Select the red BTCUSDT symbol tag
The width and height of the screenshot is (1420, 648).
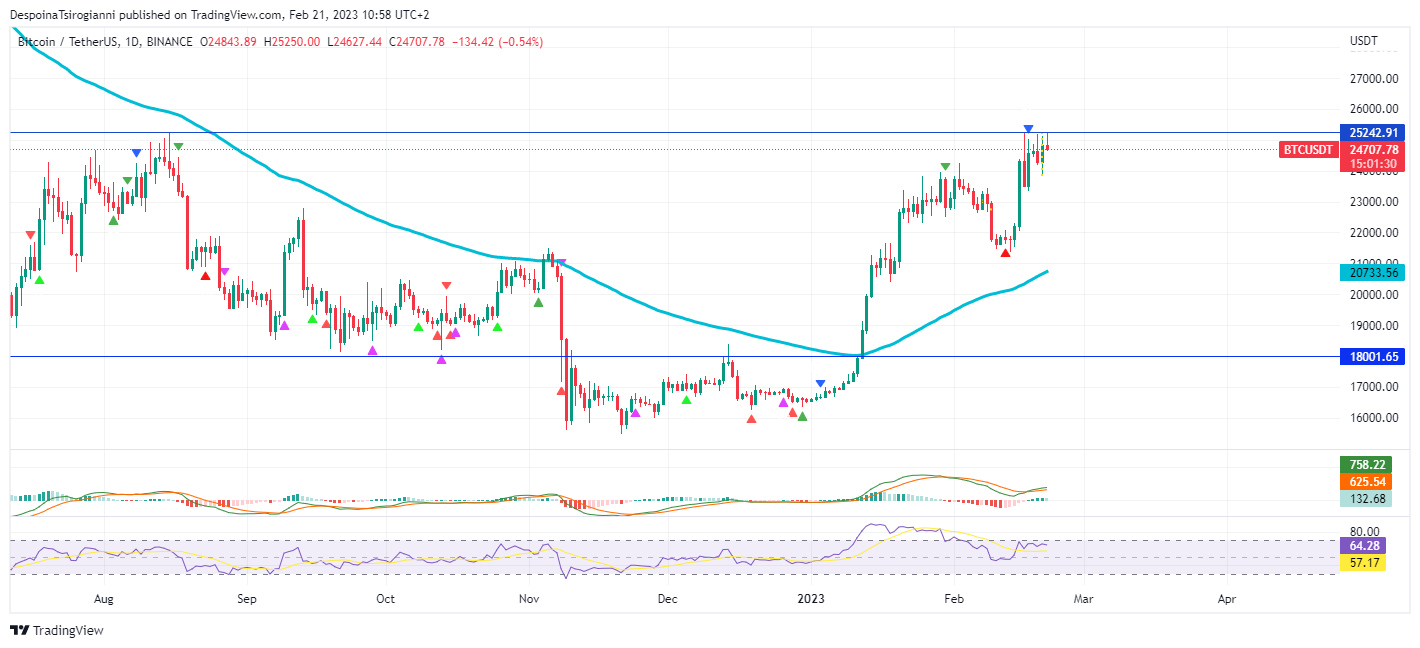1307,149
